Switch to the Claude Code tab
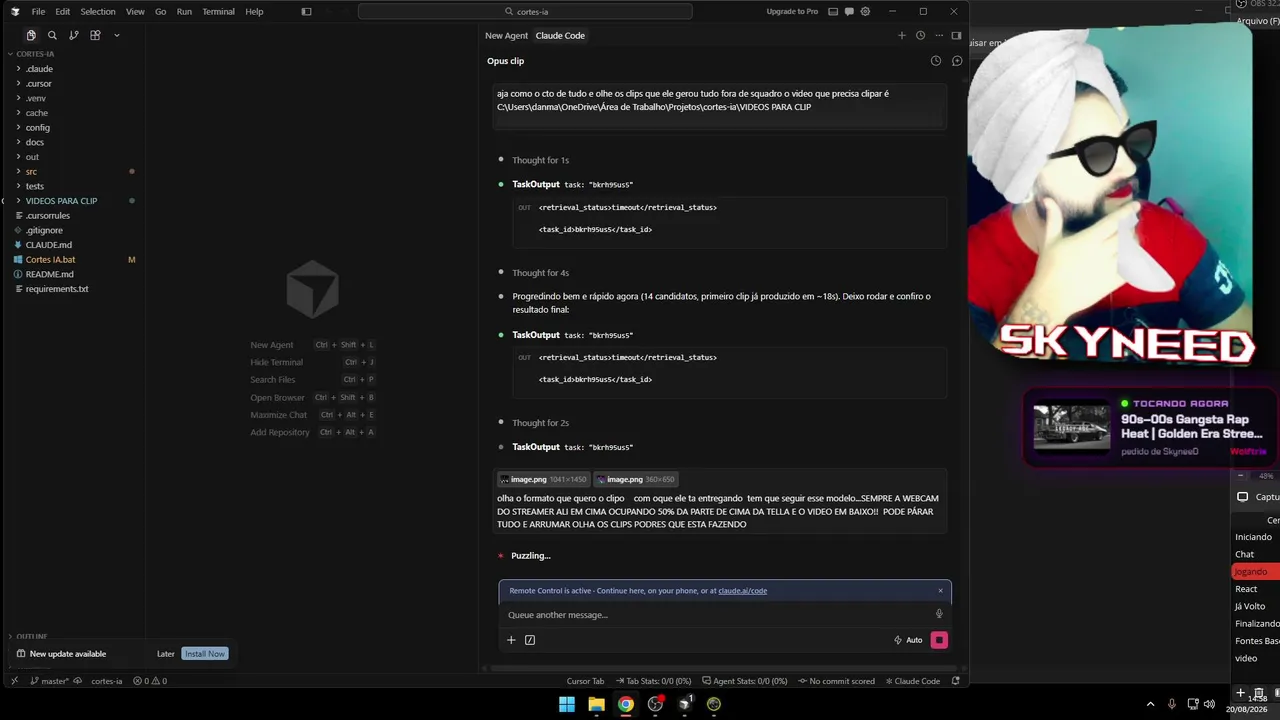1280x720 pixels. point(560,36)
